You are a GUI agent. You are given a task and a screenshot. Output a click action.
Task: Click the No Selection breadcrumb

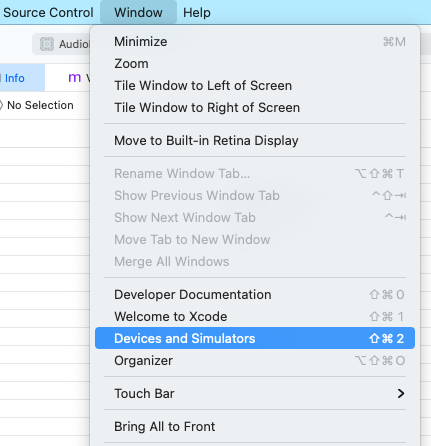pos(40,105)
